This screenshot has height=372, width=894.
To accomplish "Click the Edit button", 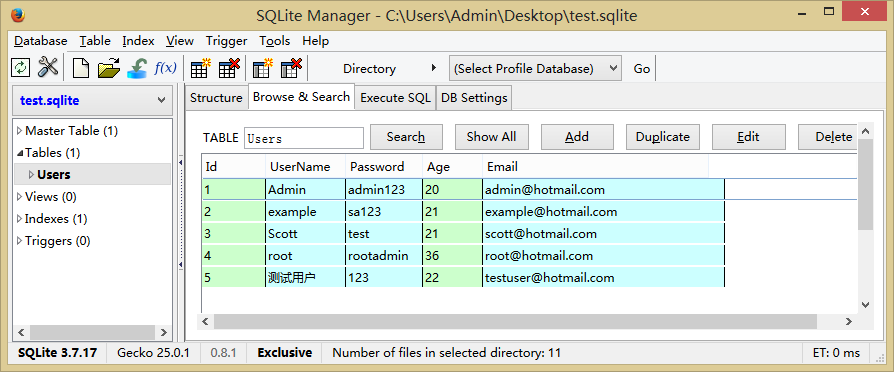I will point(749,137).
